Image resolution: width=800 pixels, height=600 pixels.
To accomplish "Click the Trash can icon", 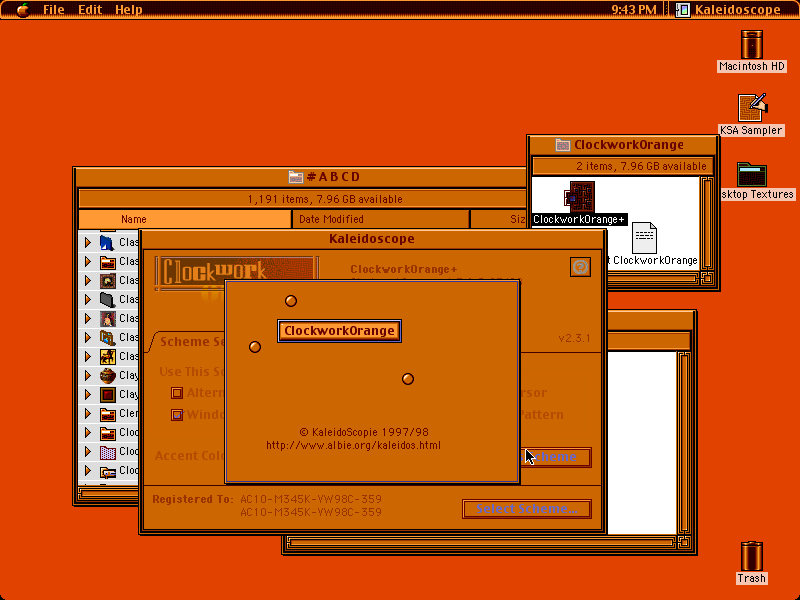I will coord(752,557).
